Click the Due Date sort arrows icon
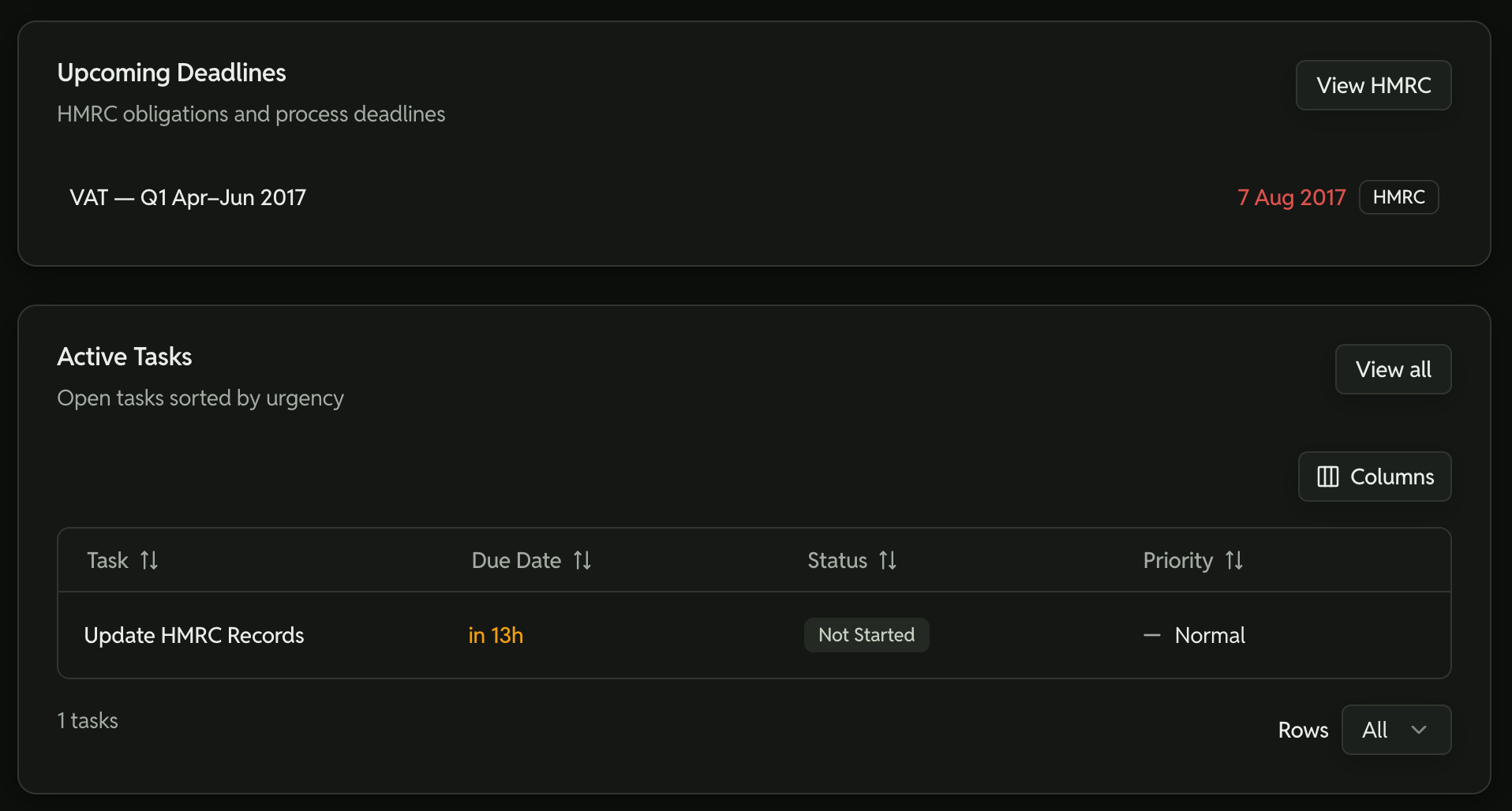Screen dimensions: 1512x811 coord(582,561)
